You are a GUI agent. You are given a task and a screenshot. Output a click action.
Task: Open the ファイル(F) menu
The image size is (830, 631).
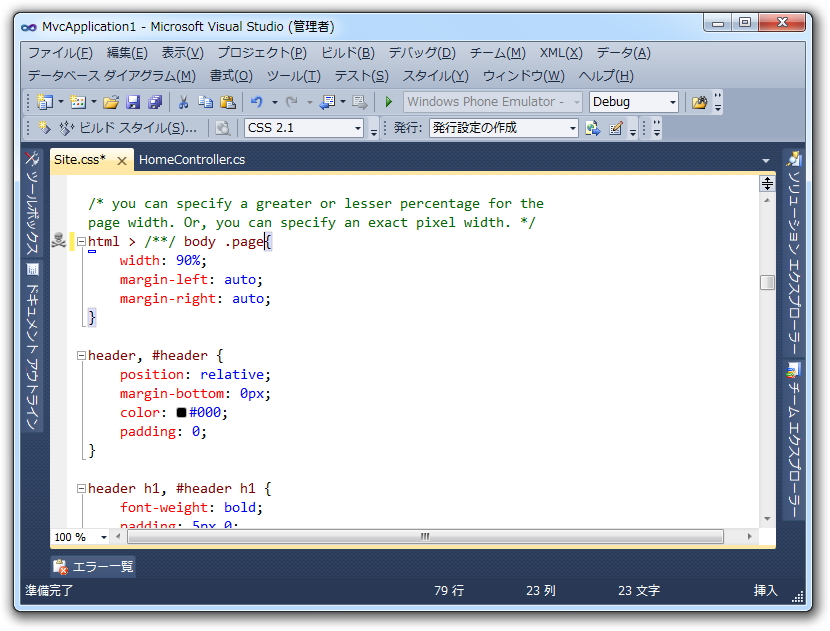pyautogui.click(x=60, y=53)
